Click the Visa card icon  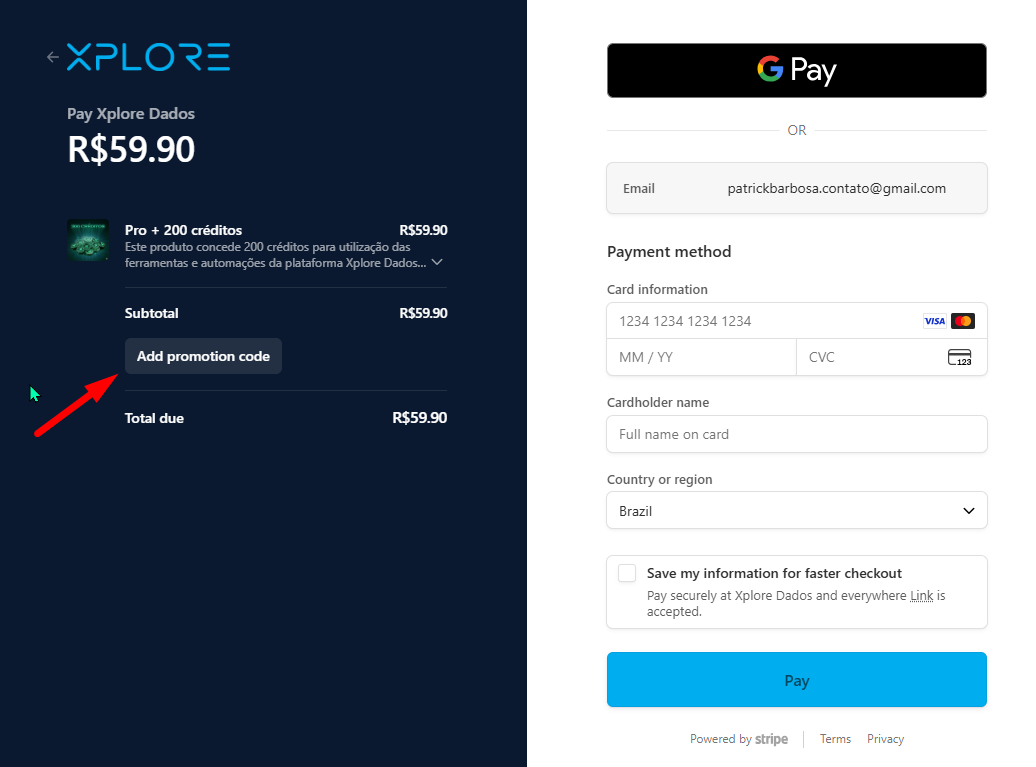(934, 321)
